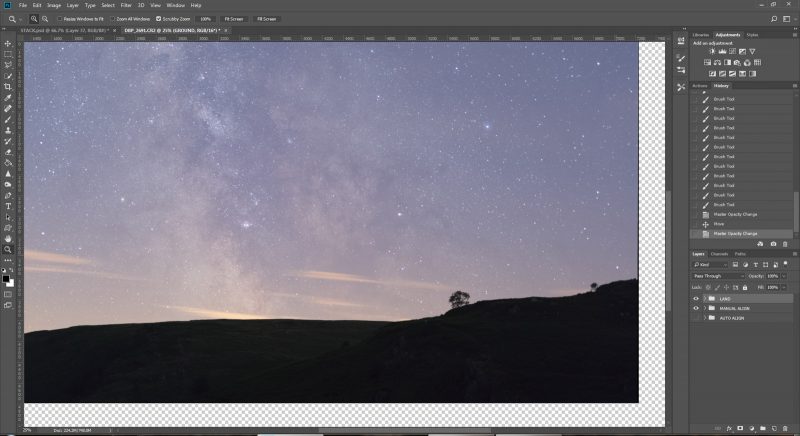The width and height of the screenshot is (800, 436).
Task: Select the Crop tool
Action: tap(8, 87)
